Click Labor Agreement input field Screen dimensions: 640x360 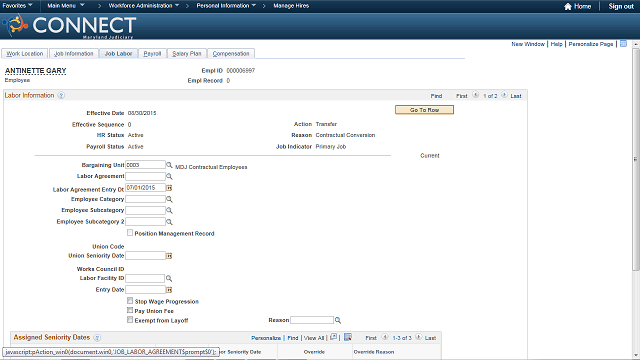click(145, 176)
